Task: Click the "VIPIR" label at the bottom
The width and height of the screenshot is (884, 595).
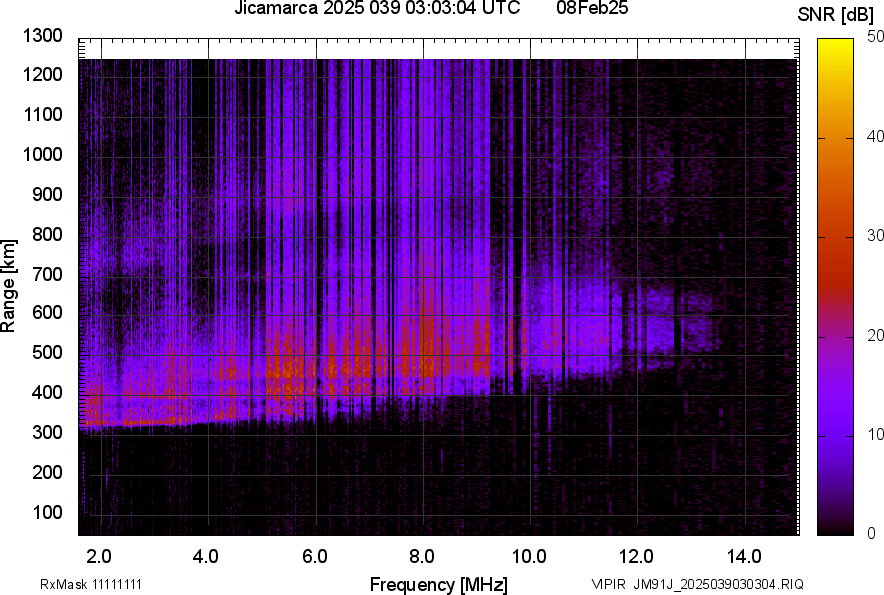Action: pos(609,584)
